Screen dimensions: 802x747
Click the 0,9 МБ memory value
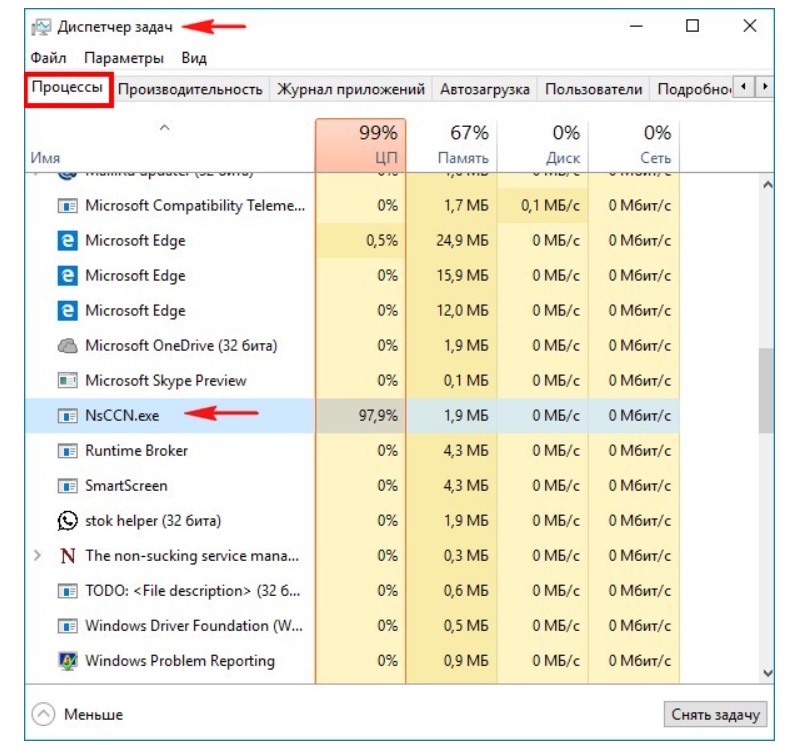[466, 661]
